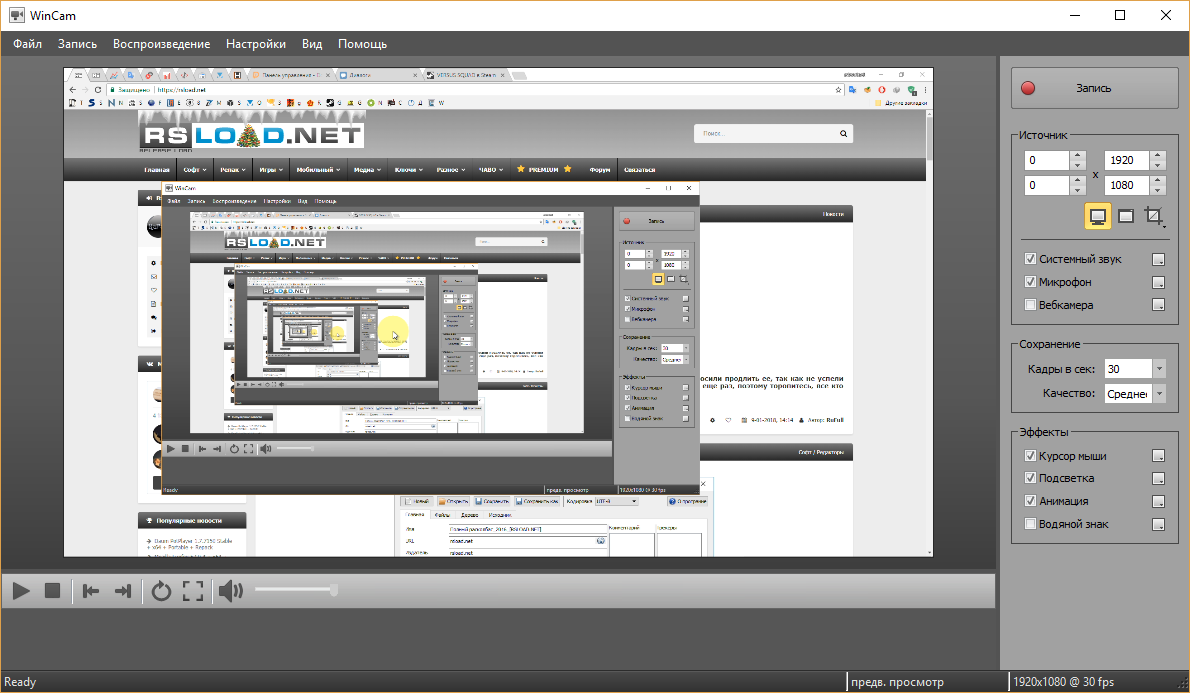Mute using the speaker icon
Image resolution: width=1190 pixels, height=693 pixels.
coord(231,591)
